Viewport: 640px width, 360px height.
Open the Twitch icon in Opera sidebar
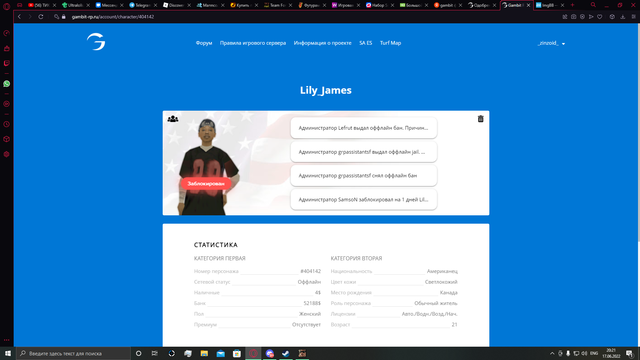(7, 63)
